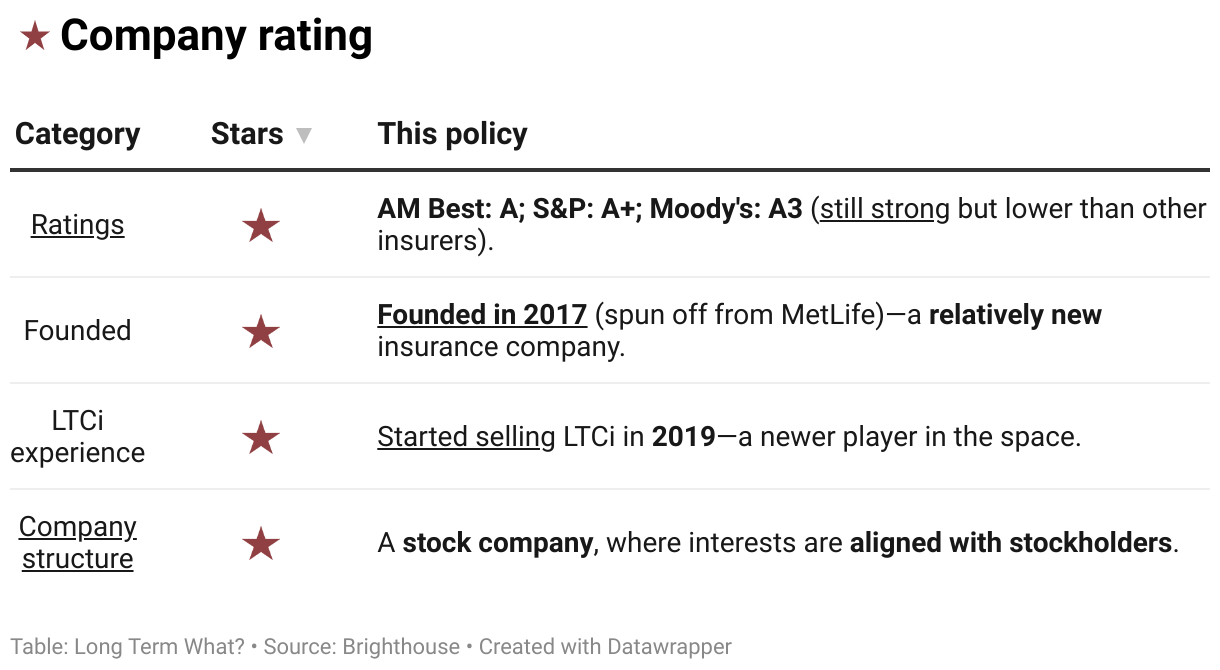Select the LTCi experience row label
Viewport: 1220px width, 670px height.
(x=78, y=437)
